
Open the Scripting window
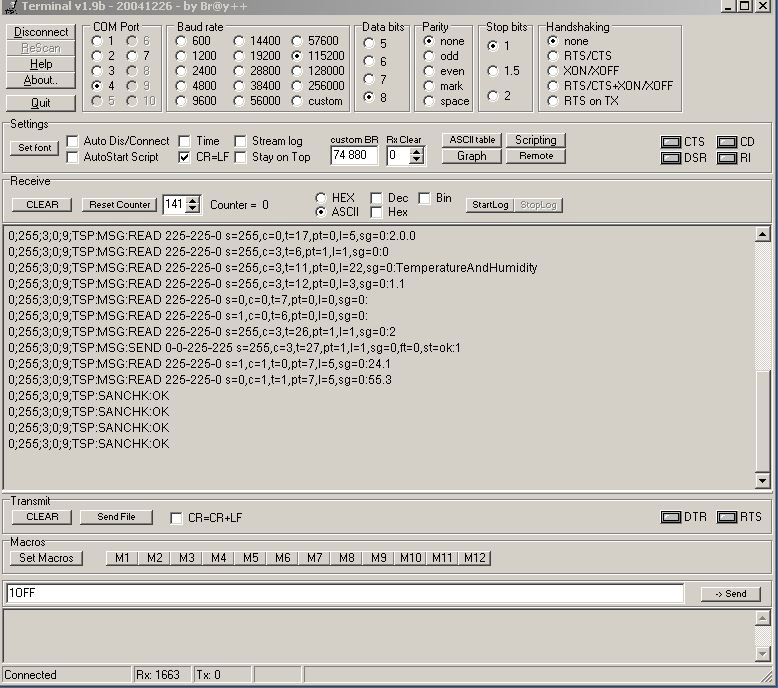535,140
